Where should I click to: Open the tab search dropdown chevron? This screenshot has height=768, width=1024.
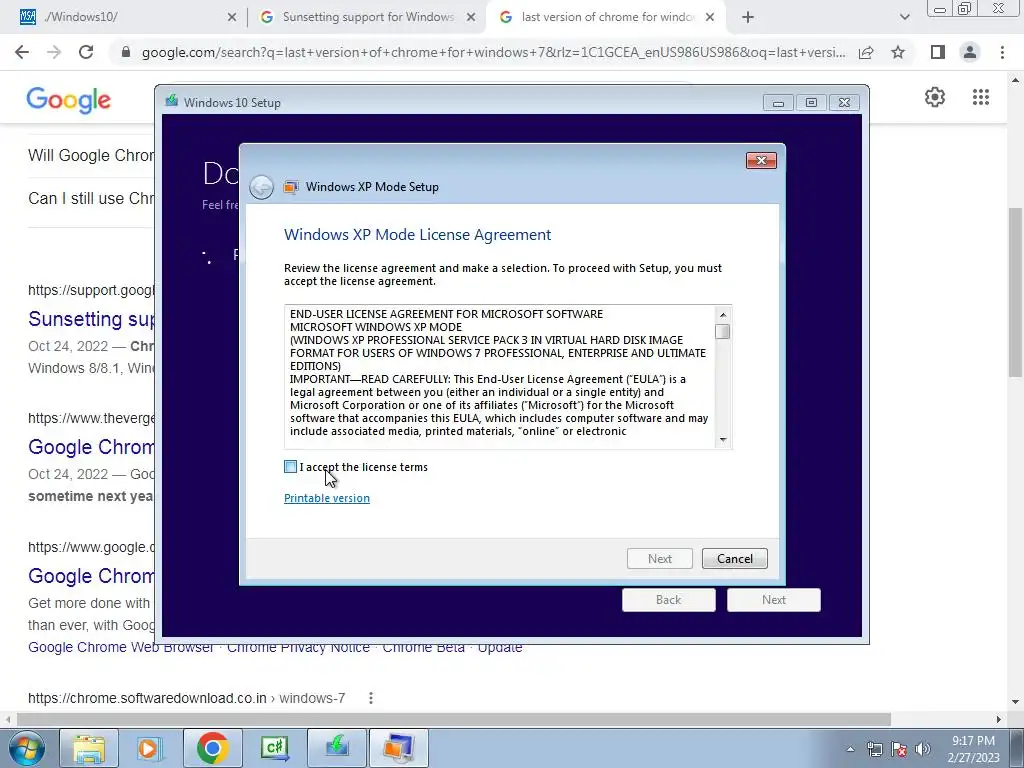tap(904, 18)
